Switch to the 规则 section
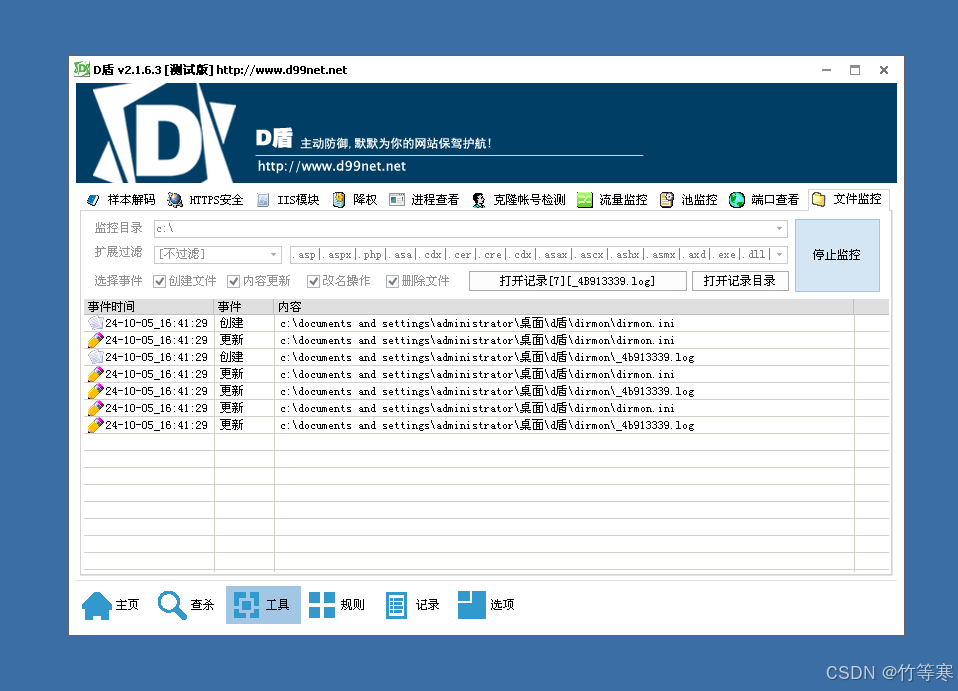The width and height of the screenshot is (958, 691). click(x=322, y=605)
